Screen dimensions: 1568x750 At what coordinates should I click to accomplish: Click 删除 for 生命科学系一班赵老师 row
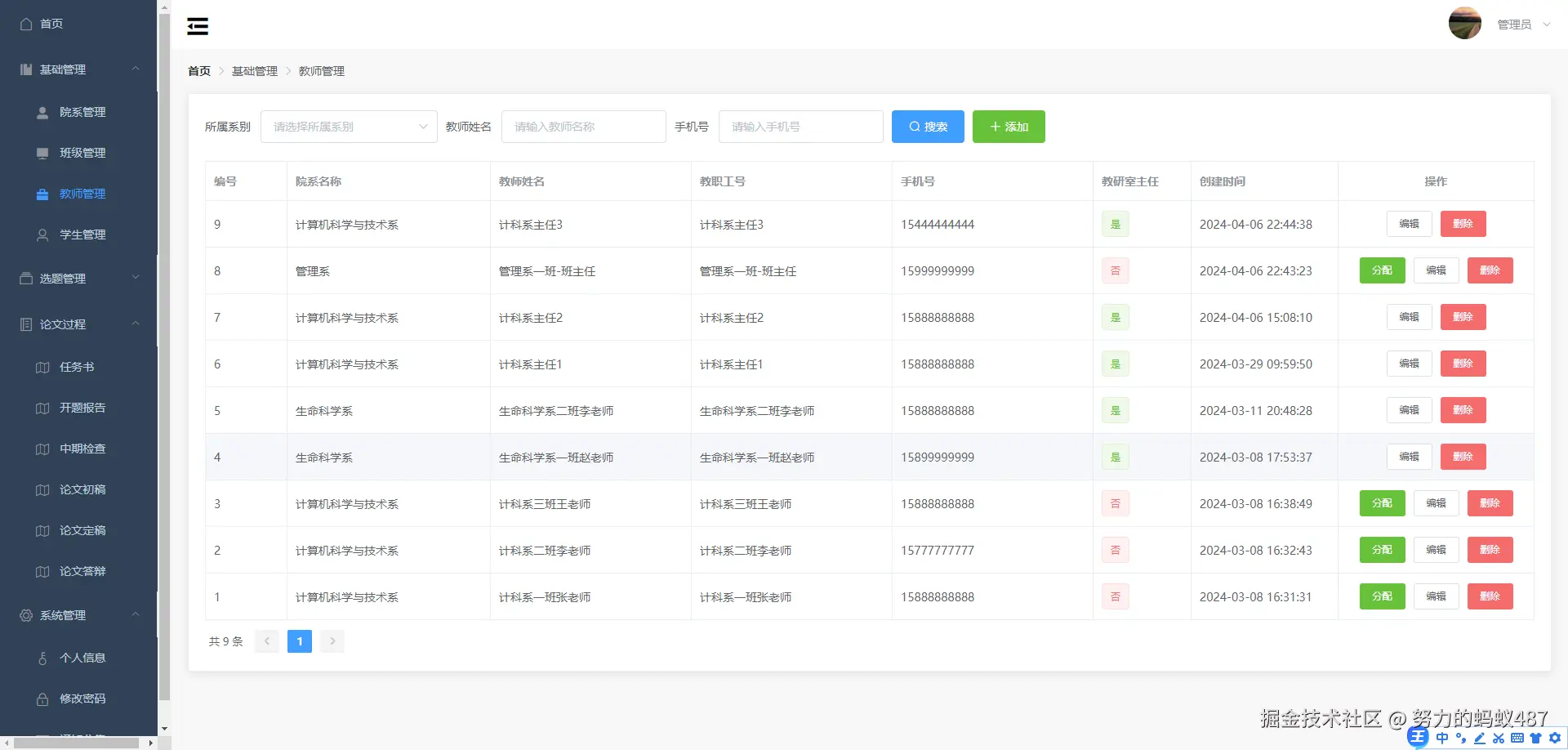1463,457
